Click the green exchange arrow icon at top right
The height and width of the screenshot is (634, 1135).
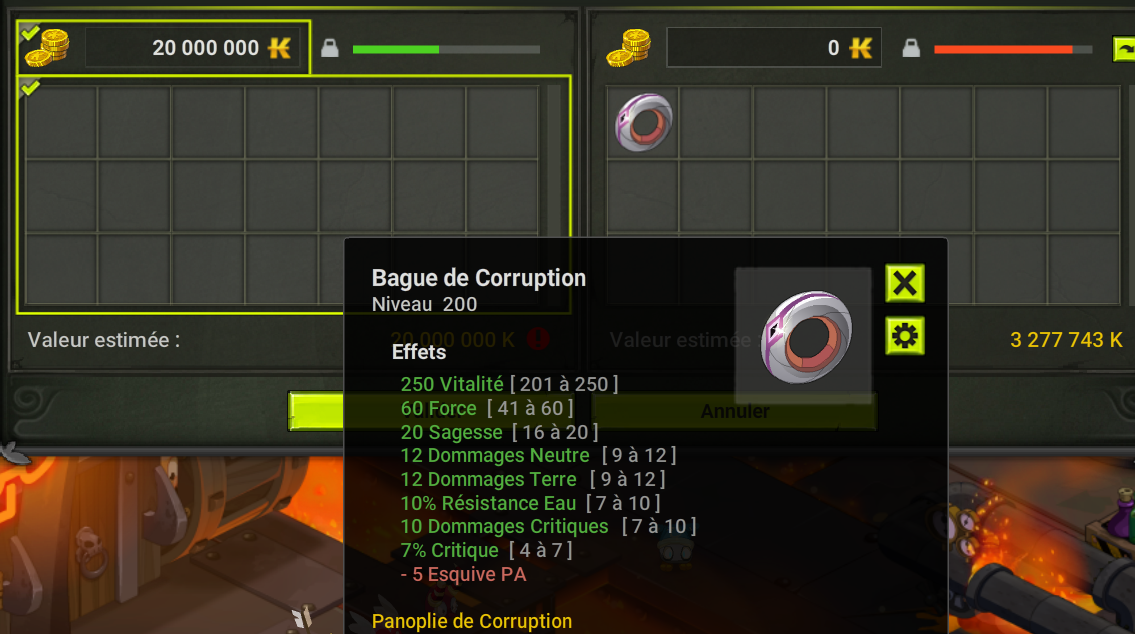pos(1123,49)
